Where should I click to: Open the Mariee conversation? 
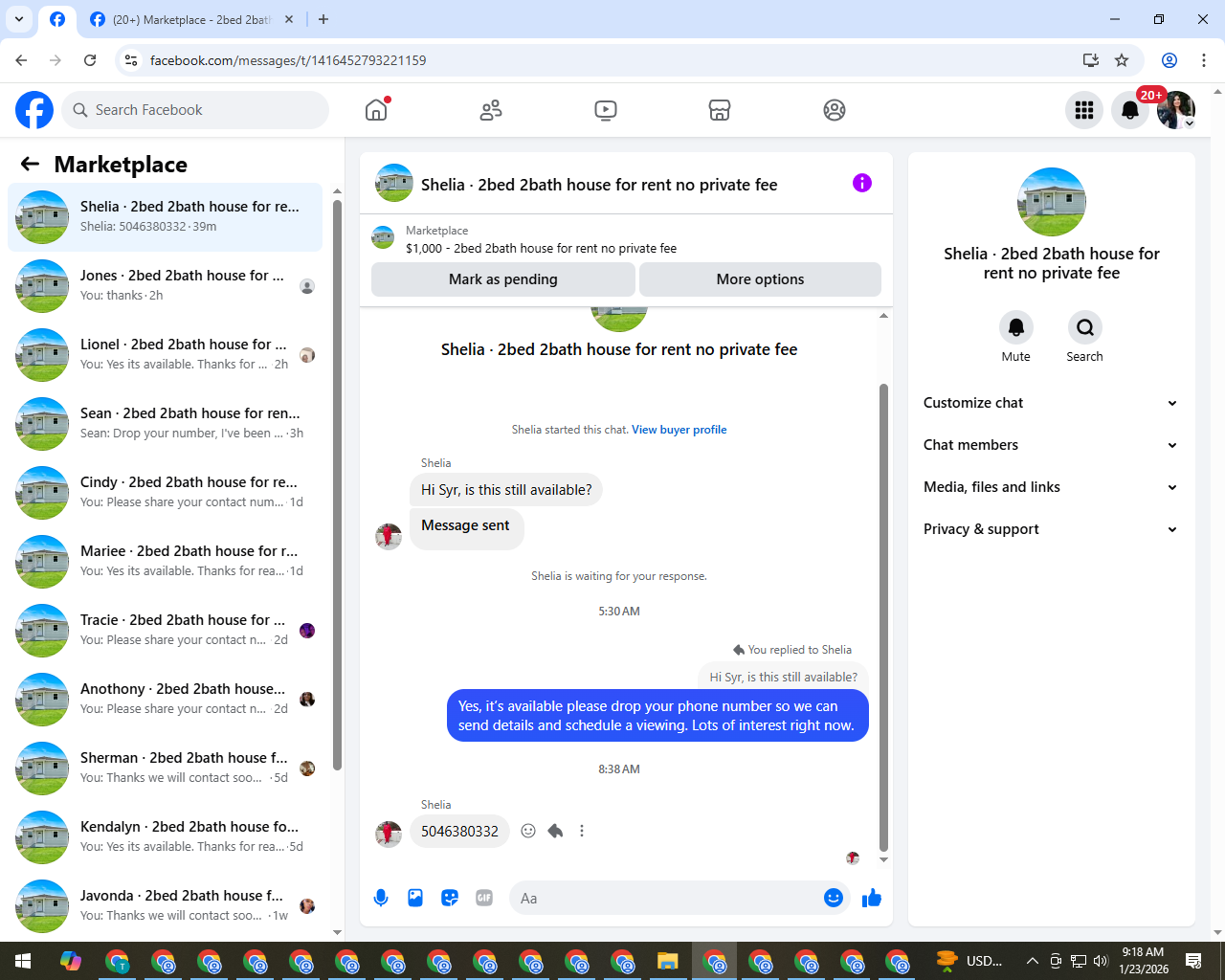(x=165, y=562)
